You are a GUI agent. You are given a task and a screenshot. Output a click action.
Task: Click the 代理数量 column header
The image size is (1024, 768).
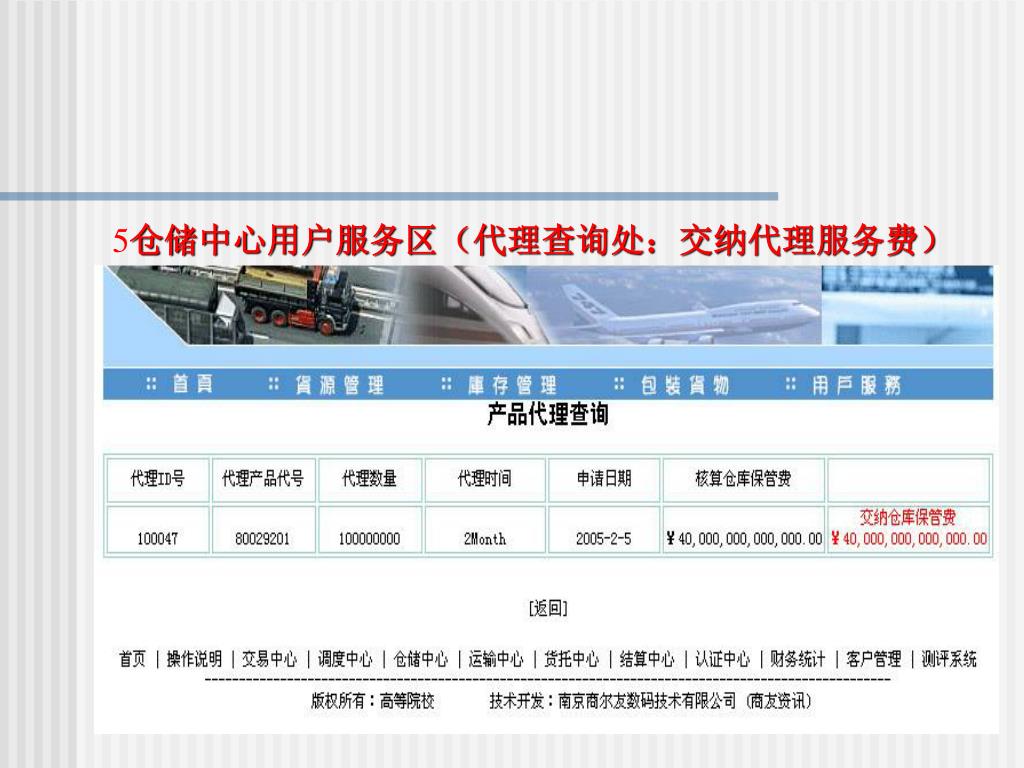pos(370,479)
